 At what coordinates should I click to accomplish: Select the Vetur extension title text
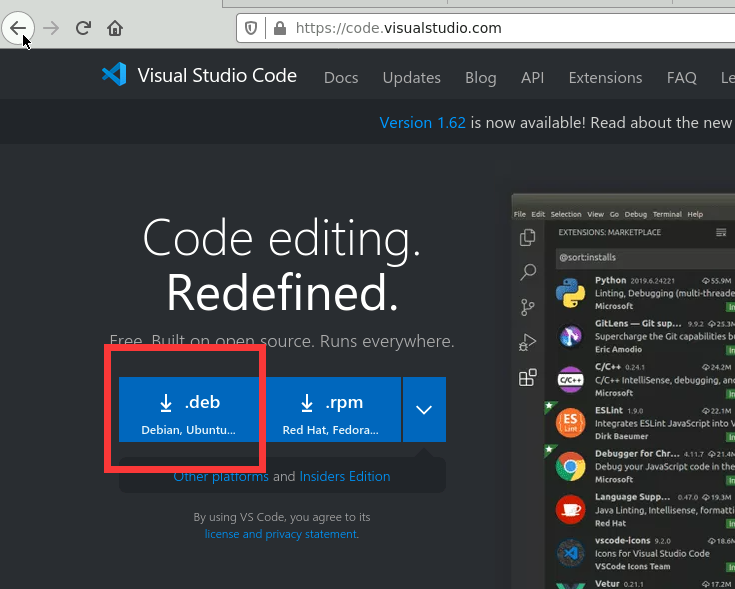point(607,583)
